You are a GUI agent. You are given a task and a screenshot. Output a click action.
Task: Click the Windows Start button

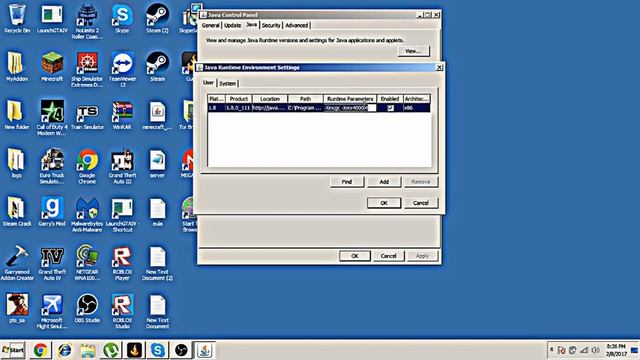click(x=13, y=350)
